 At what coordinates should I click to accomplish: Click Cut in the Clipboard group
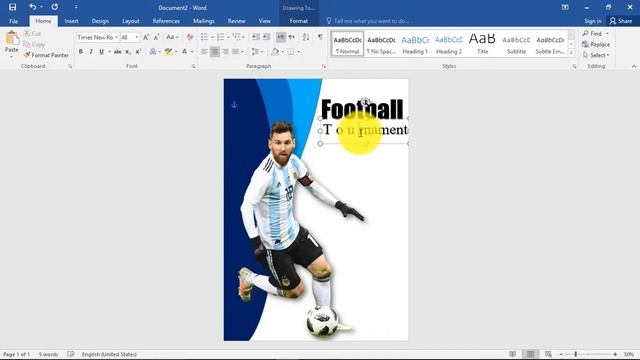pos(32,33)
